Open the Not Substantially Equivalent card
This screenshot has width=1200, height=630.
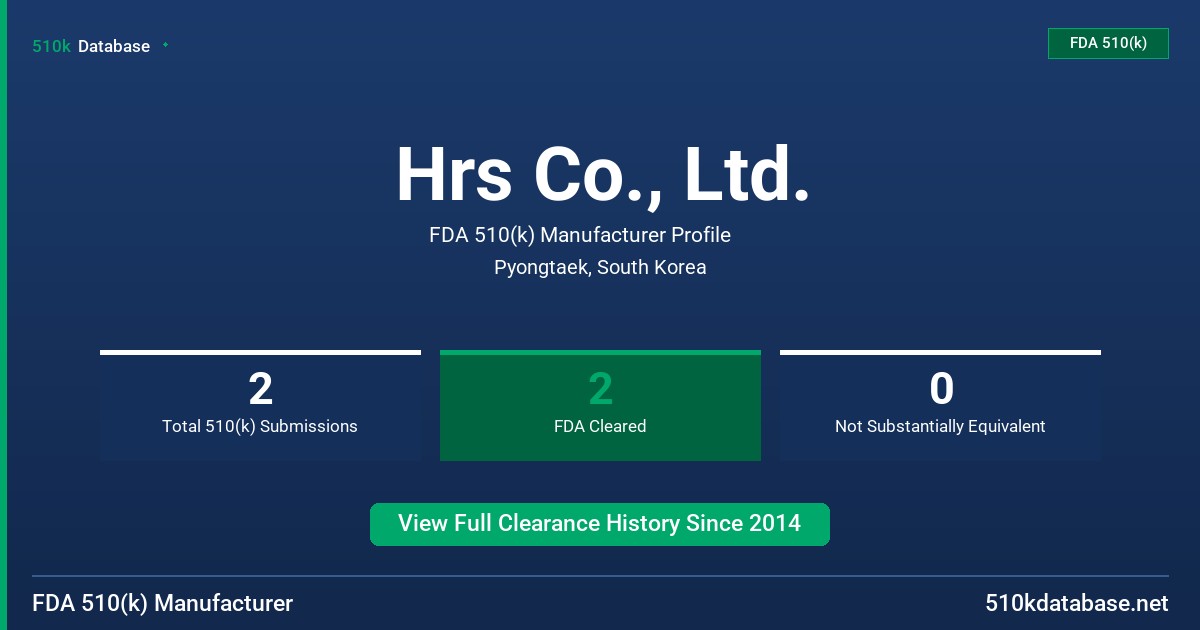click(x=940, y=405)
